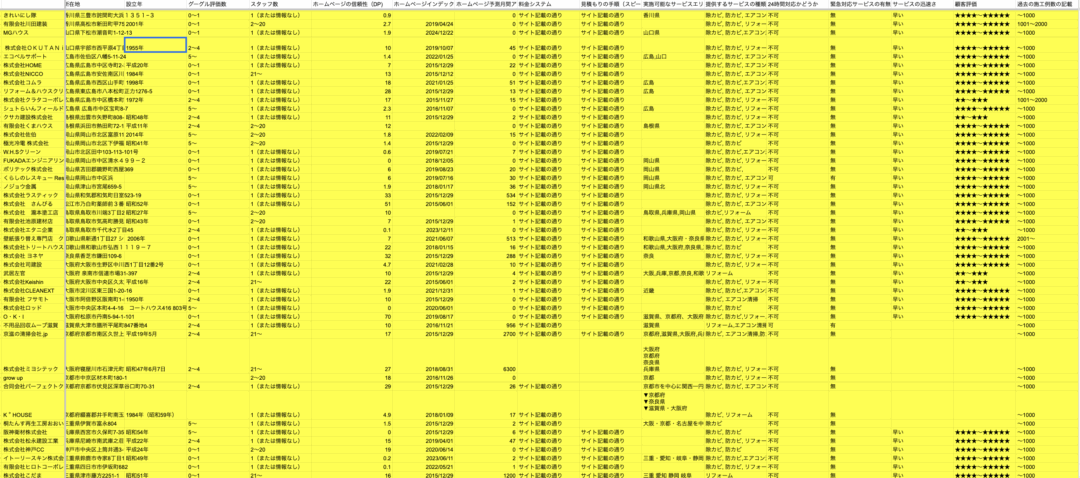Select the 株式会社NICCO cell
Screen dimensions: 1080x478
32,74
